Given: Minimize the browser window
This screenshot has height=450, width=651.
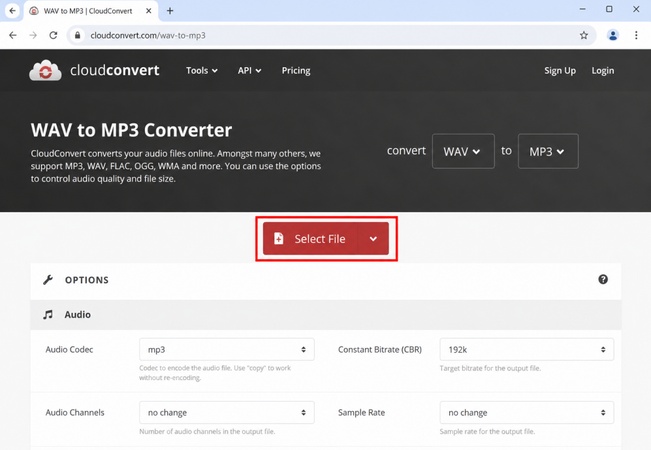Looking at the screenshot, I should coord(582,9).
